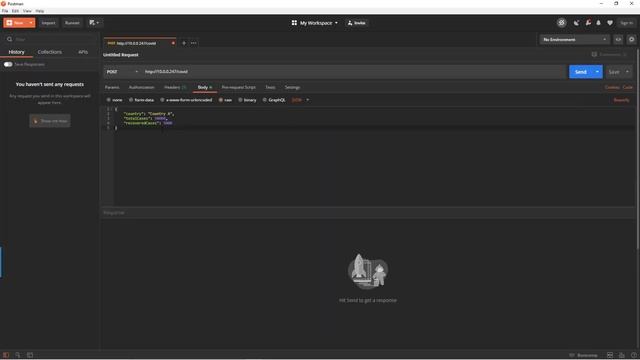Open the View menu
Image resolution: width=640 pixels, height=360 pixels.
pos(27,11)
